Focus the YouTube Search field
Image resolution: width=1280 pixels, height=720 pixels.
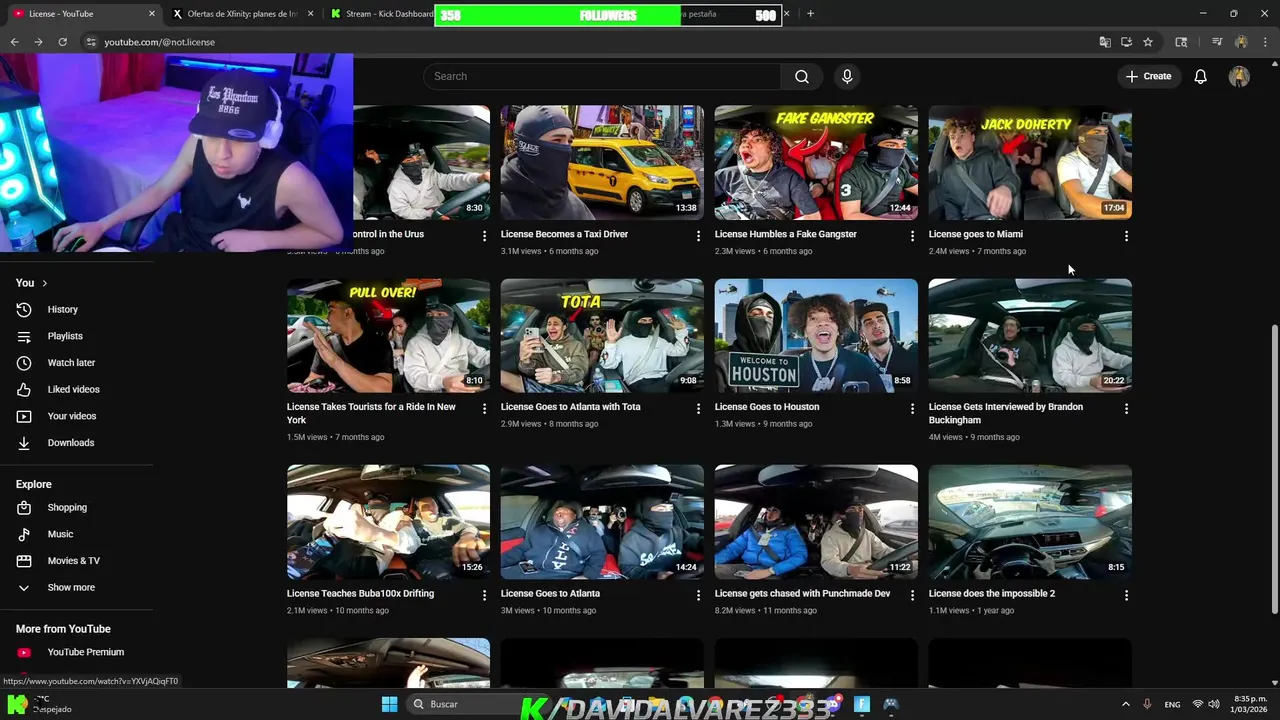tap(602, 76)
